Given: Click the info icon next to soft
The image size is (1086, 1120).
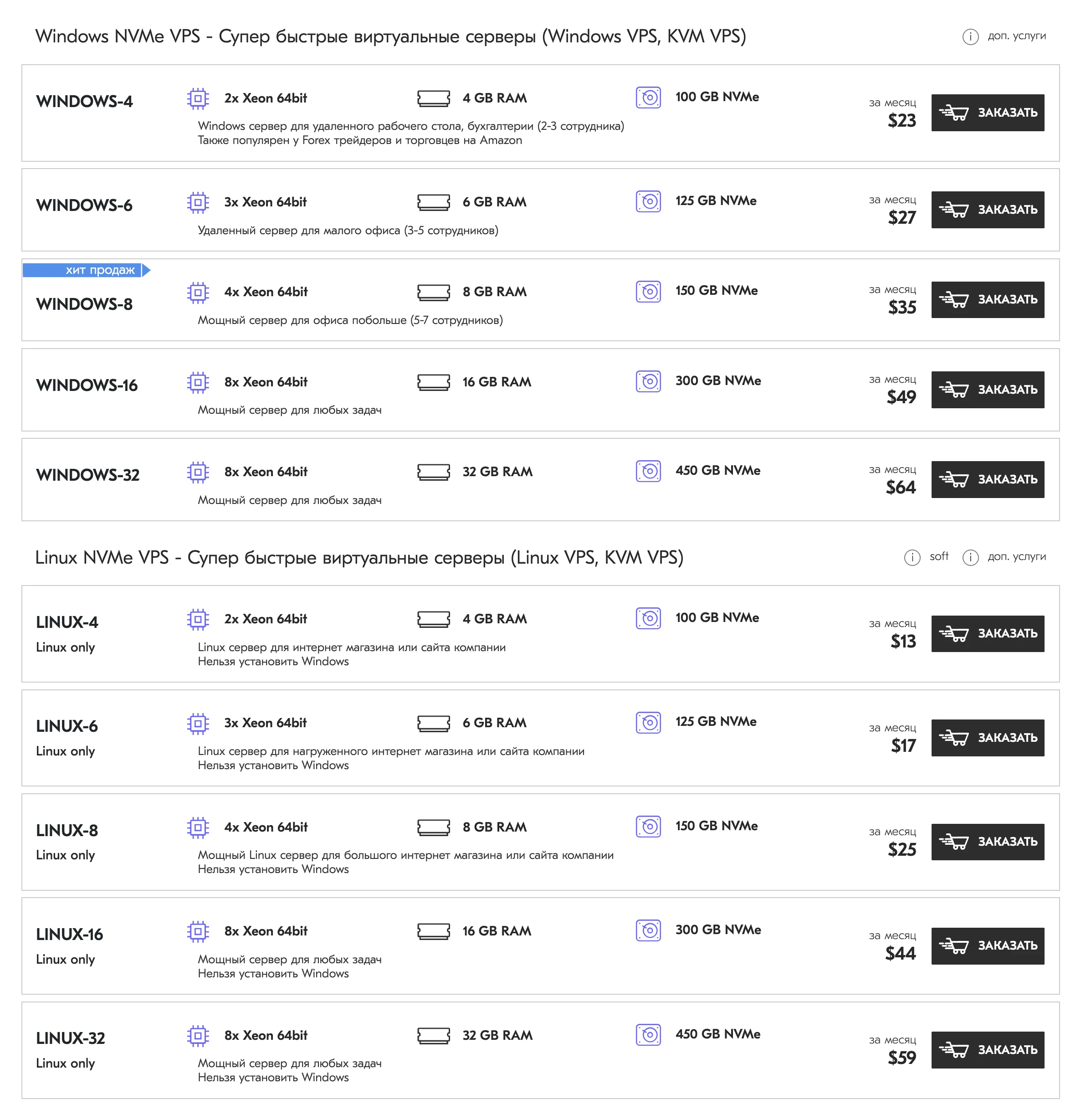Looking at the screenshot, I should 912,557.
